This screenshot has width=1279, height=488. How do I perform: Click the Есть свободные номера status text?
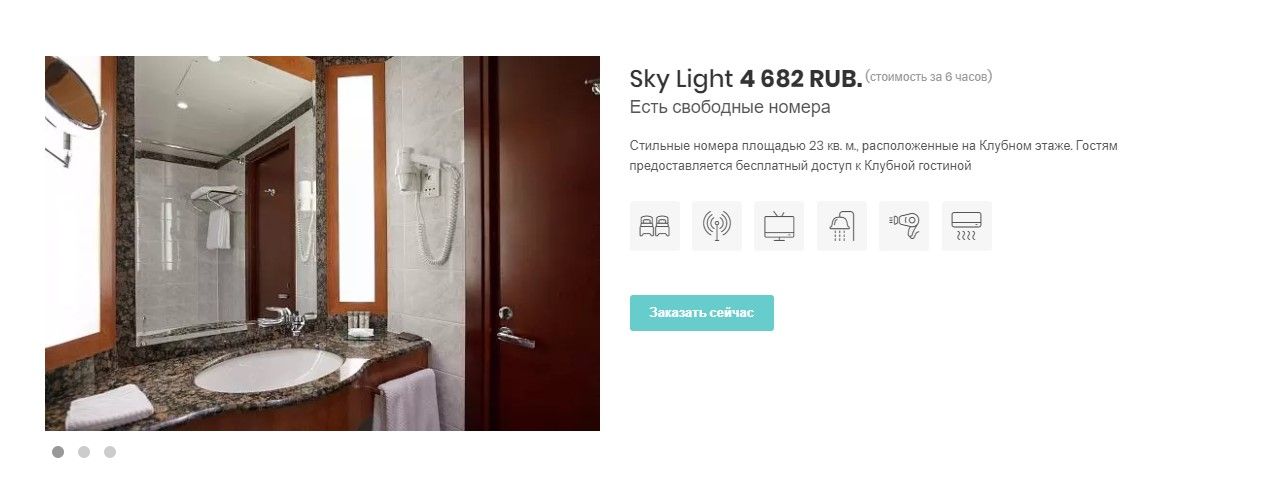click(x=730, y=107)
